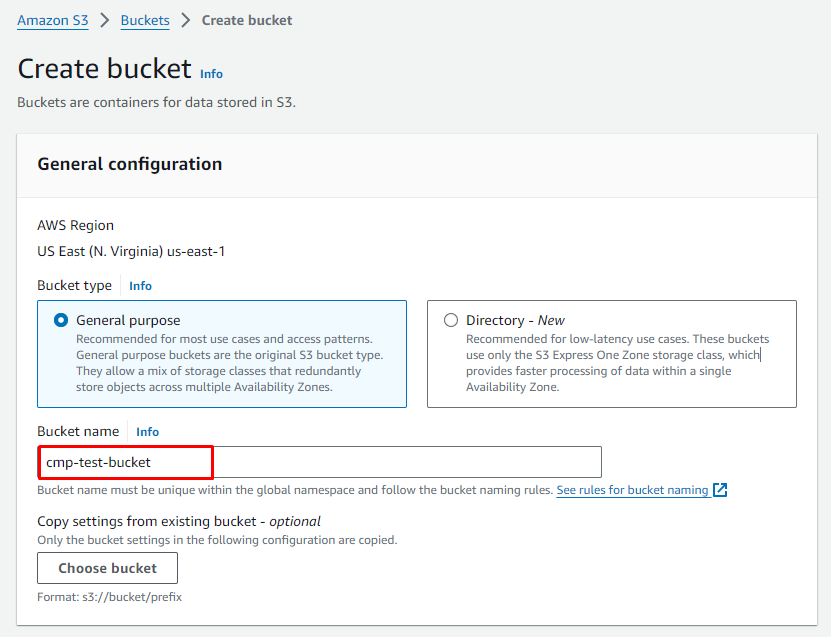
Task: Click the Create bucket breadcrumb item
Action: pos(247,20)
